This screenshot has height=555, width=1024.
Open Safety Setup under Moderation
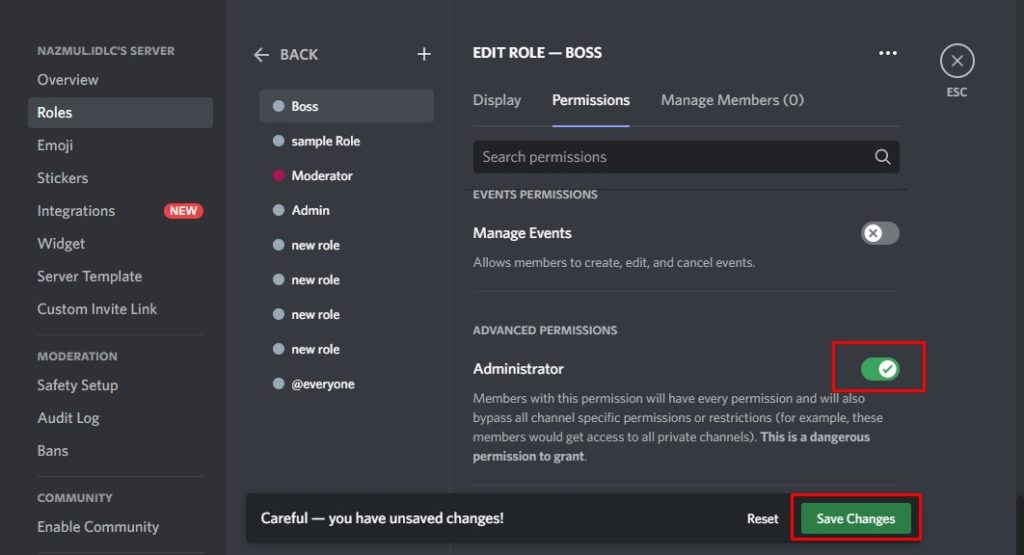(x=78, y=385)
